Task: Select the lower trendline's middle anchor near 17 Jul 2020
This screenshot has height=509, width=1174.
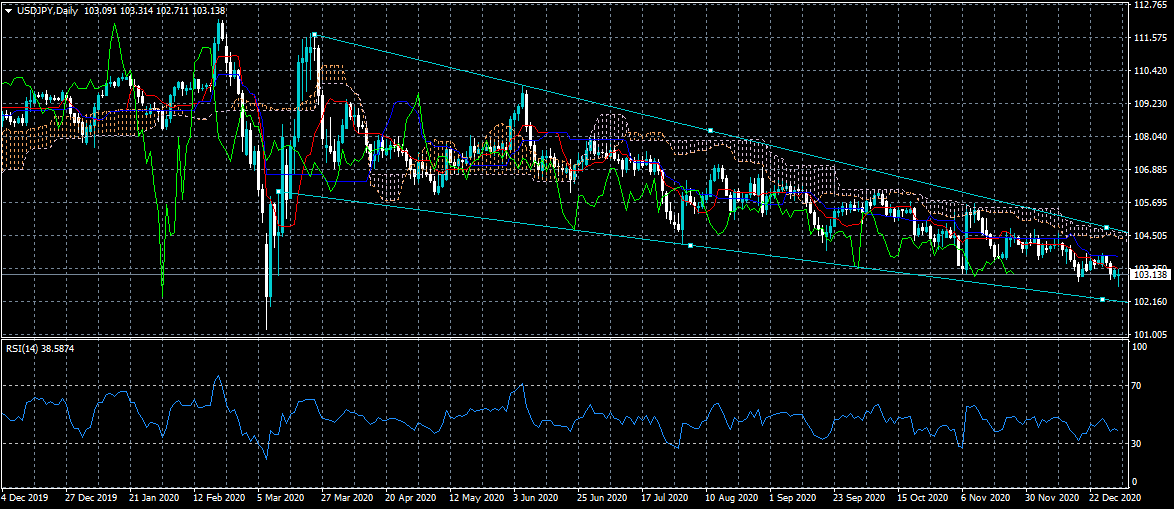Action: point(690,246)
